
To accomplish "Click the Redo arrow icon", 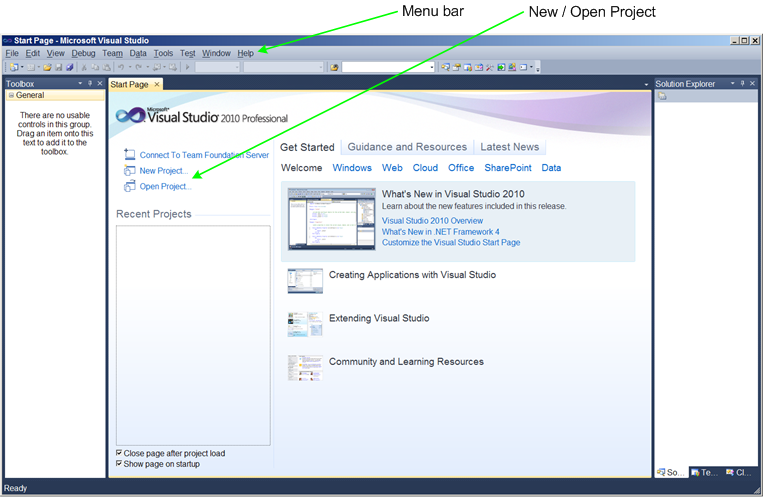I will [x=139, y=67].
